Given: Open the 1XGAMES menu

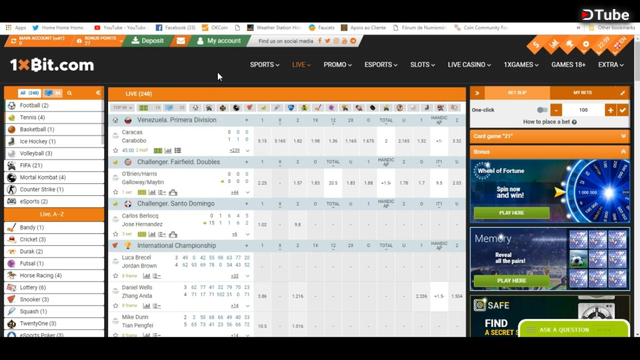Looking at the screenshot, I should click(521, 64).
